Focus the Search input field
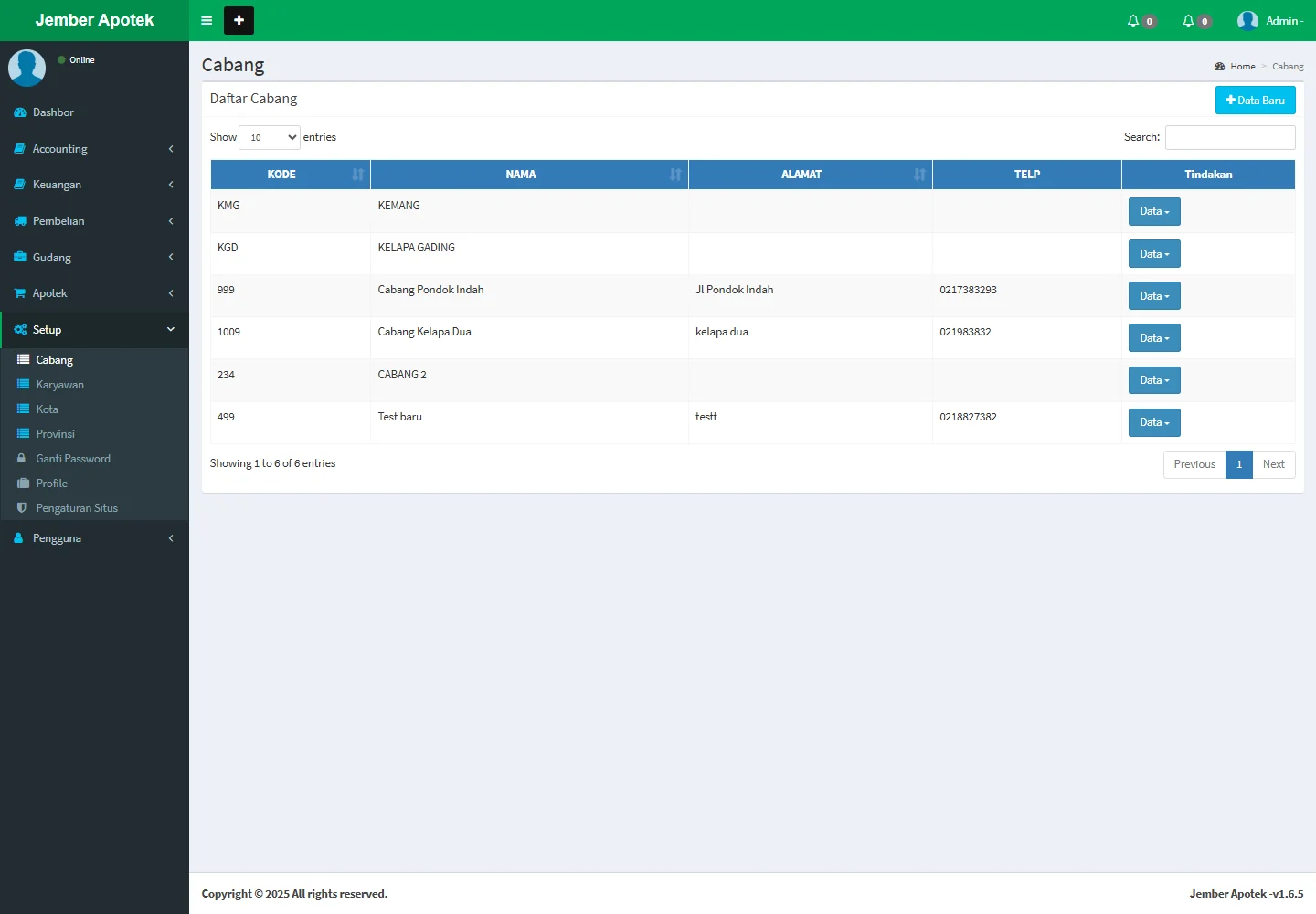 [1230, 137]
